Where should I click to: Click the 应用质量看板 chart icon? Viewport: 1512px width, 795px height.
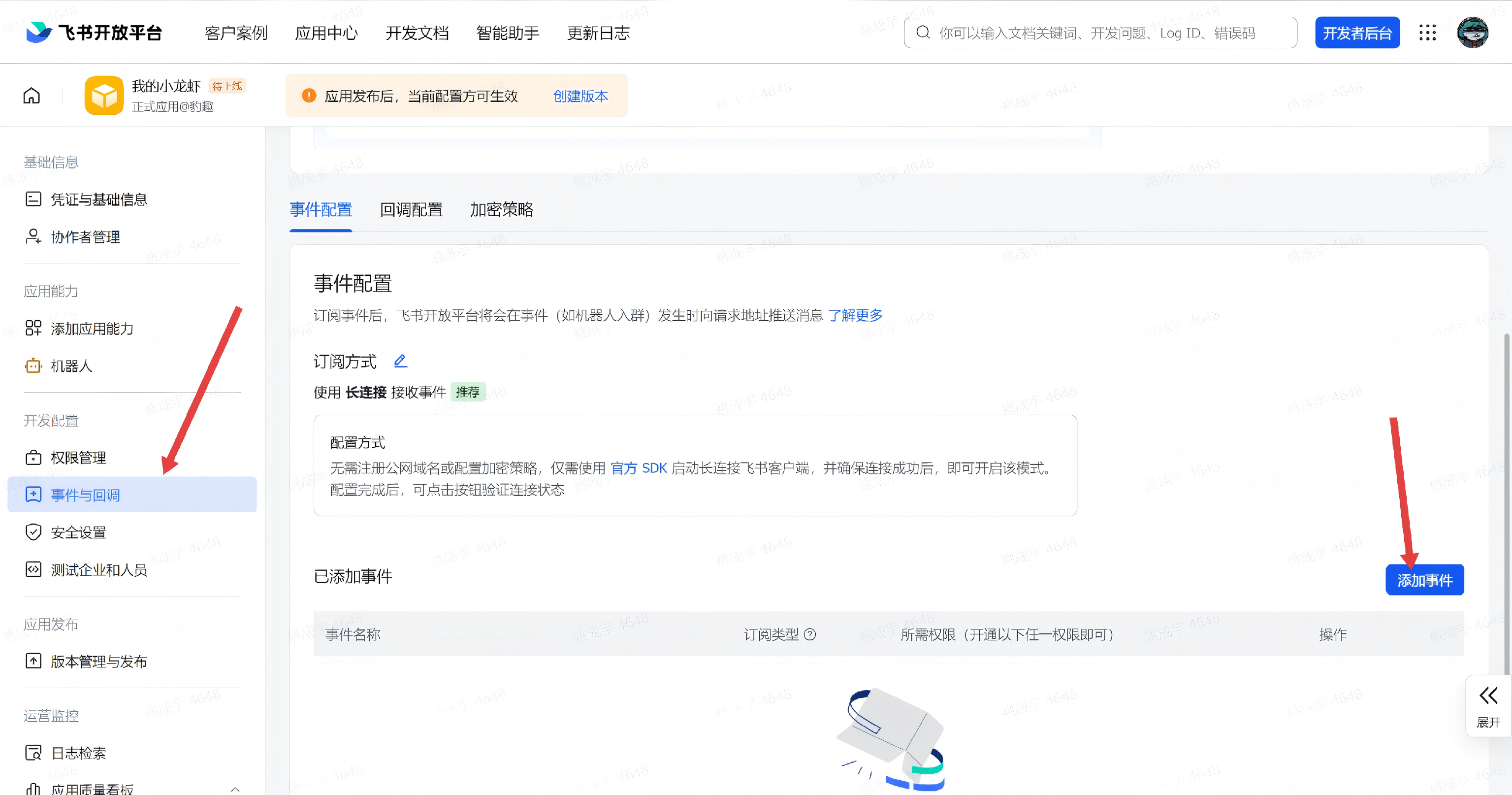click(33, 789)
